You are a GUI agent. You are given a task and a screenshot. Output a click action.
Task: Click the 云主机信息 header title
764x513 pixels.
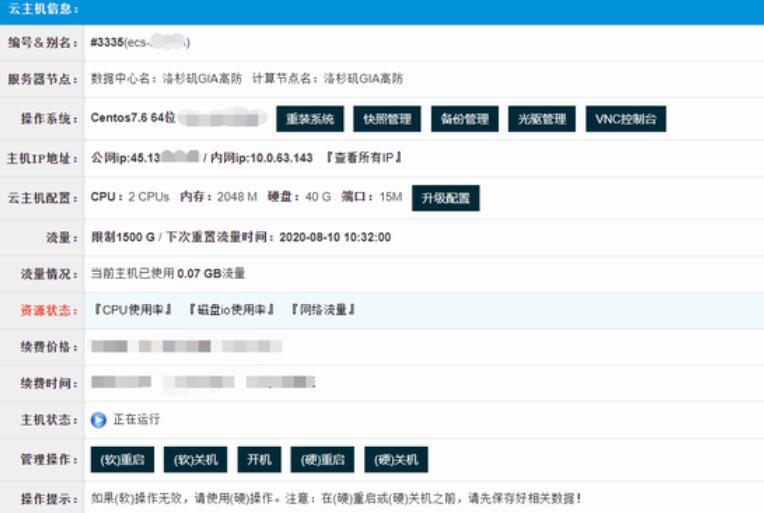43,8
